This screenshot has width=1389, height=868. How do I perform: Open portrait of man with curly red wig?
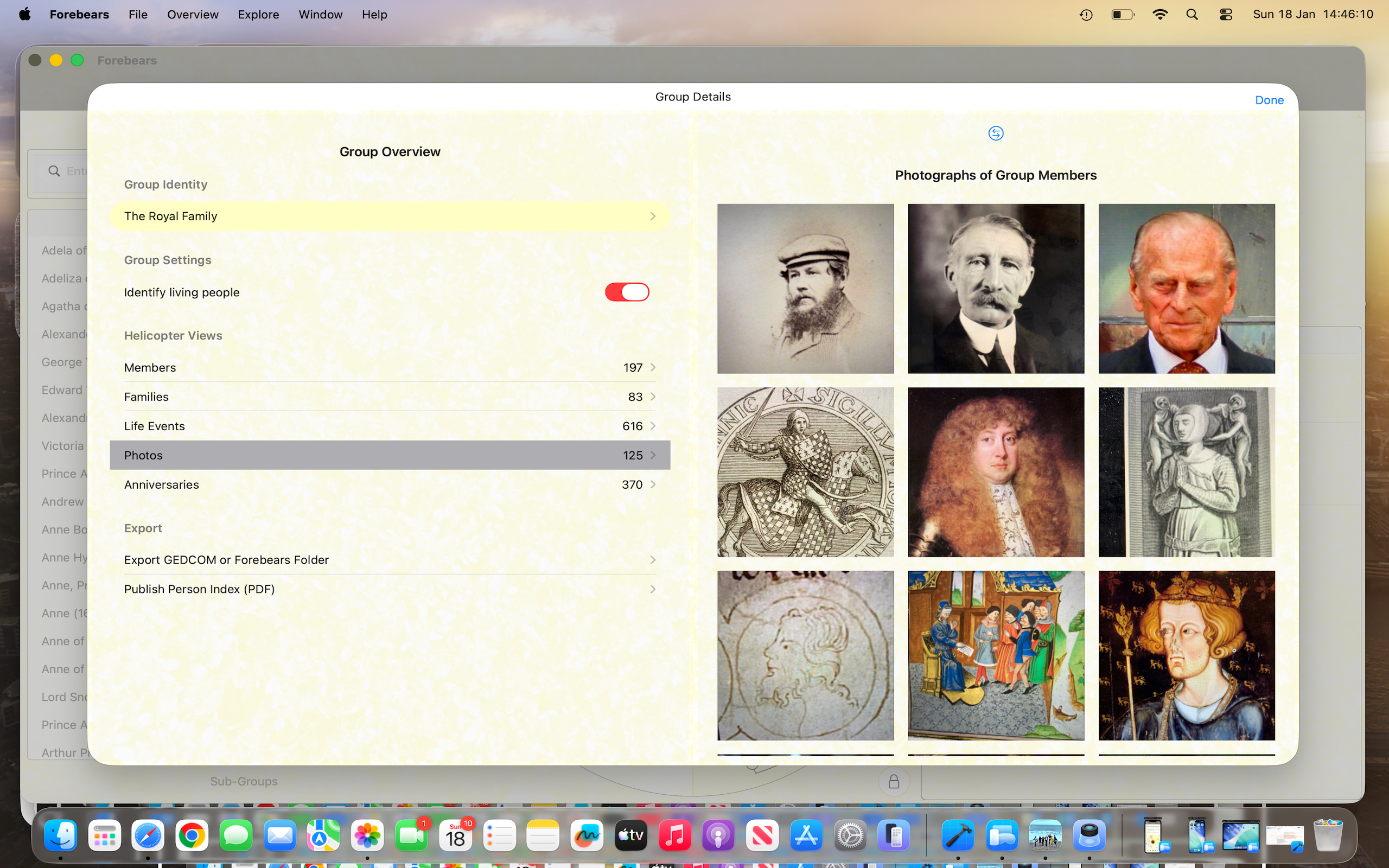(996, 472)
